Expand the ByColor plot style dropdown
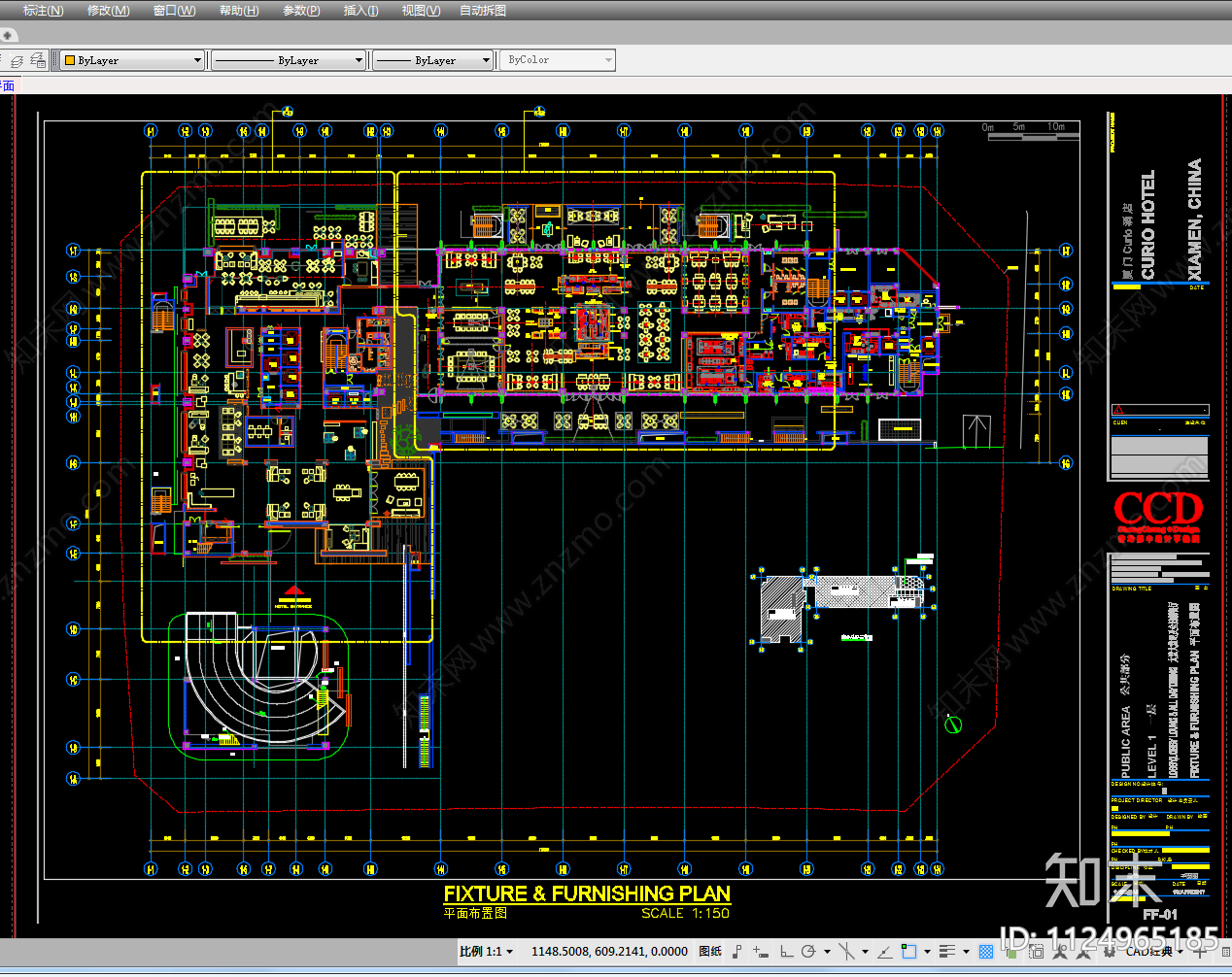Viewport: 1232px width, 977px height. coord(609,60)
